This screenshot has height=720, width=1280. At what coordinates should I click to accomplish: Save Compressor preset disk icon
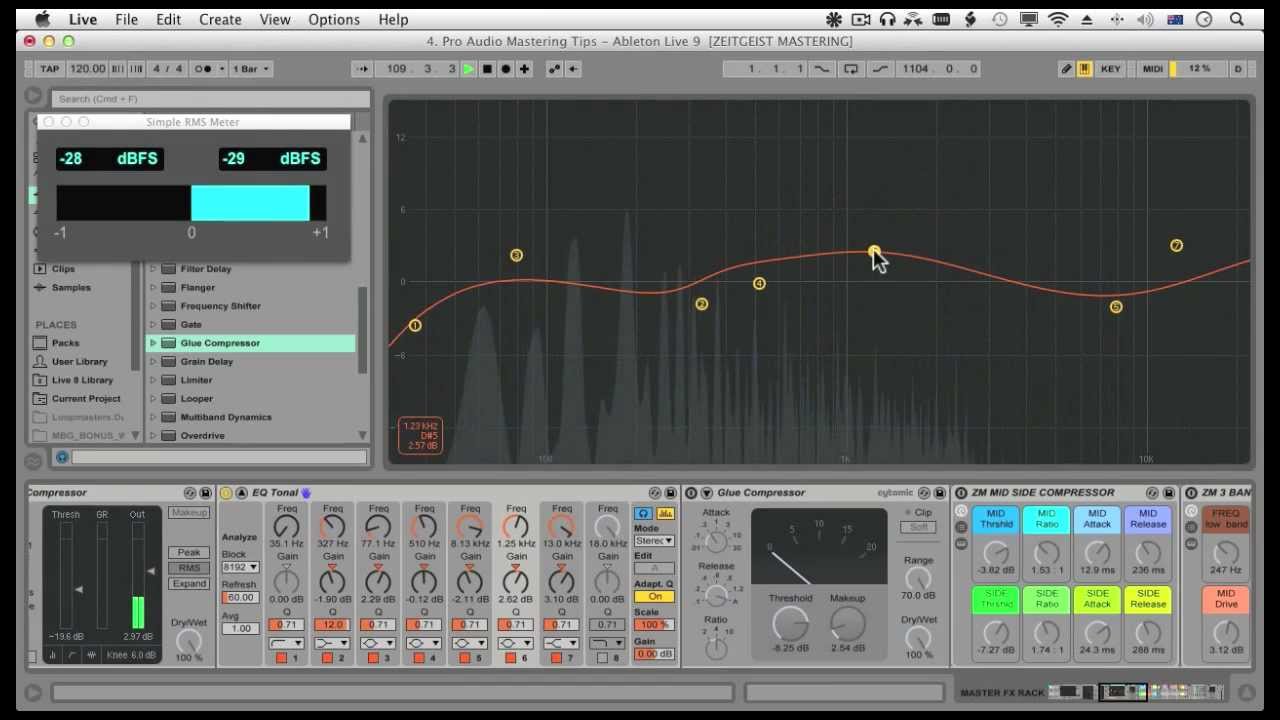click(205, 493)
